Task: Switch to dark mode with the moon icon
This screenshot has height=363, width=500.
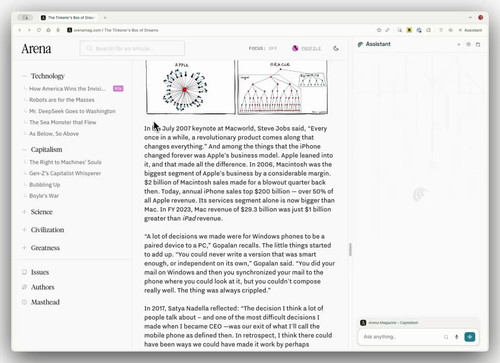Action: [x=336, y=48]
